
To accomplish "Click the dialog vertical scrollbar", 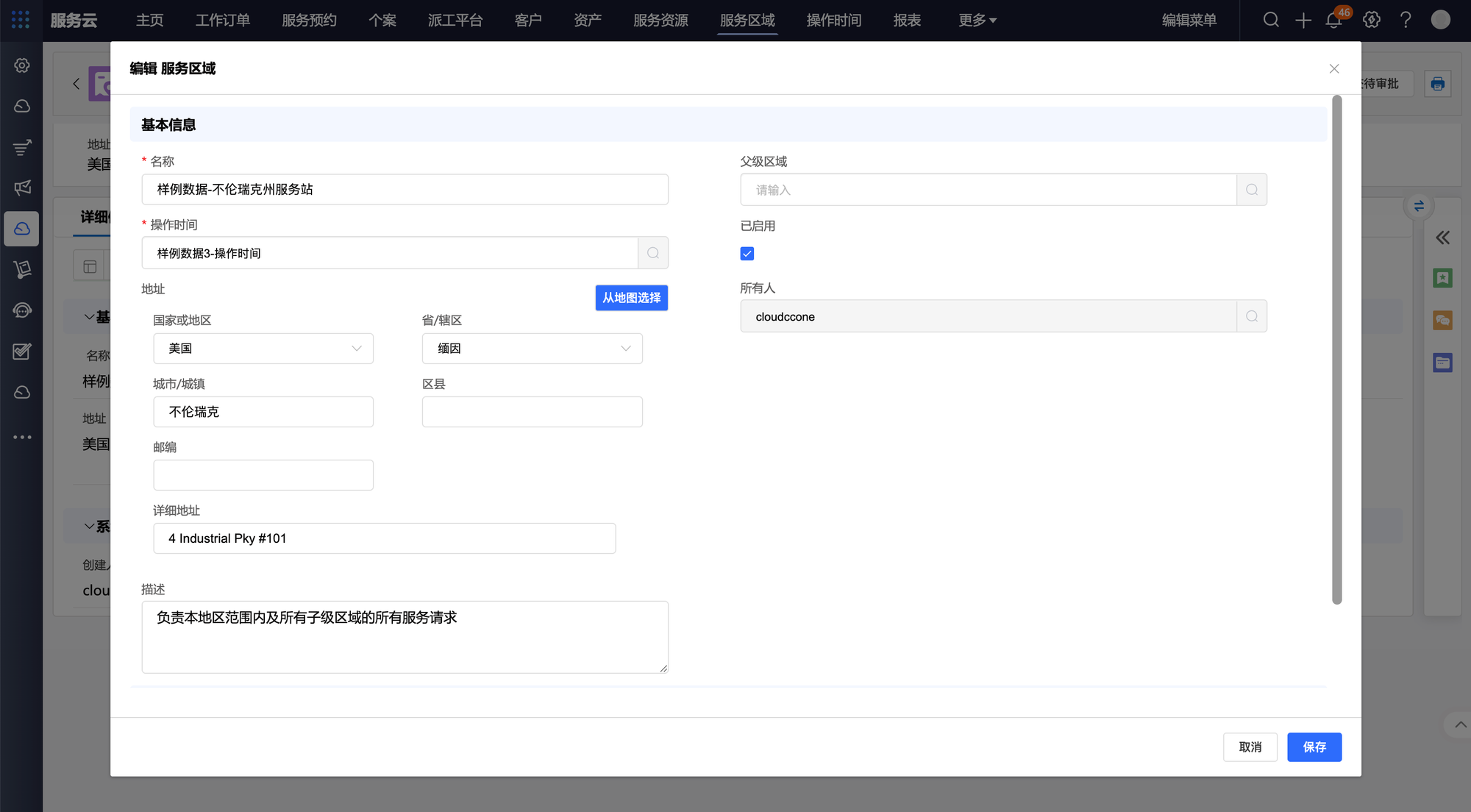I will click(x=1337, y=349).
